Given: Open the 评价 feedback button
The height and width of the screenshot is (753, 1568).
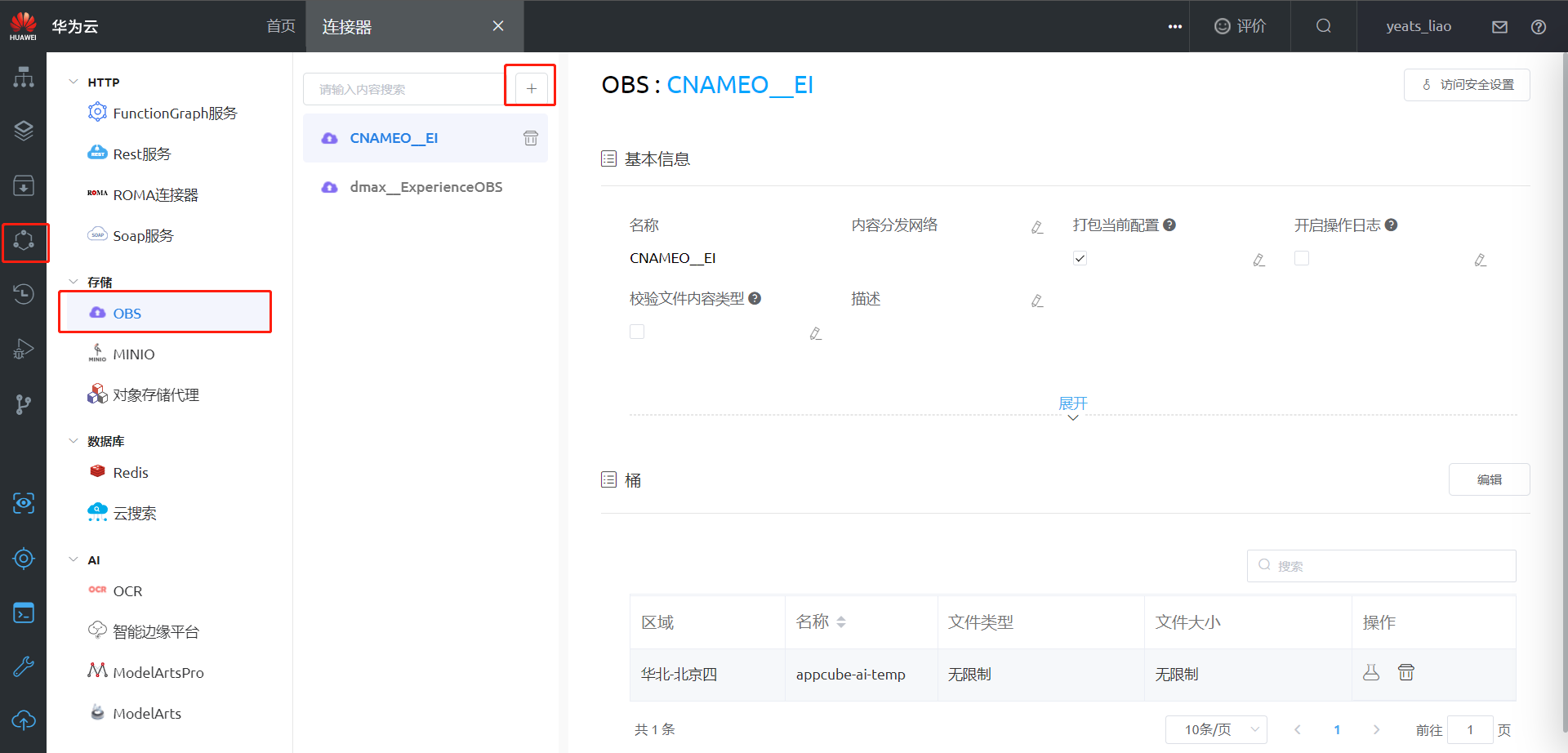Looking at the screenshot, I should pos(1240,26).
